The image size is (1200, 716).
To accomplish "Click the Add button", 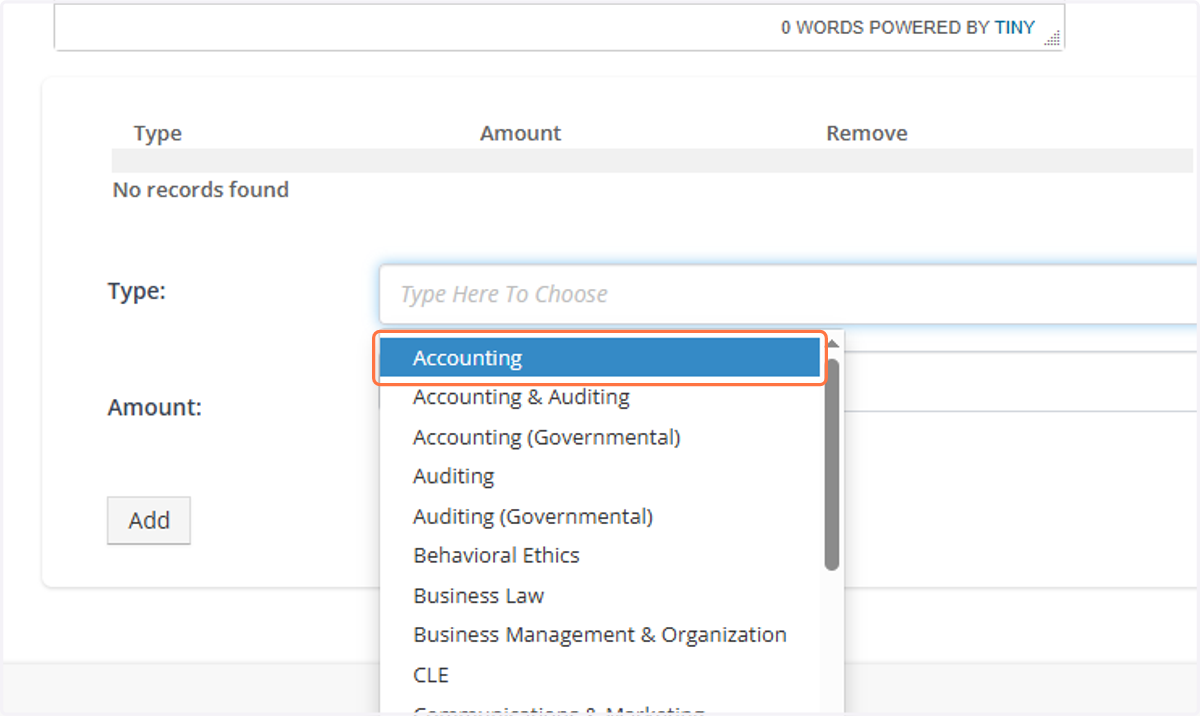I will [149, 520].
